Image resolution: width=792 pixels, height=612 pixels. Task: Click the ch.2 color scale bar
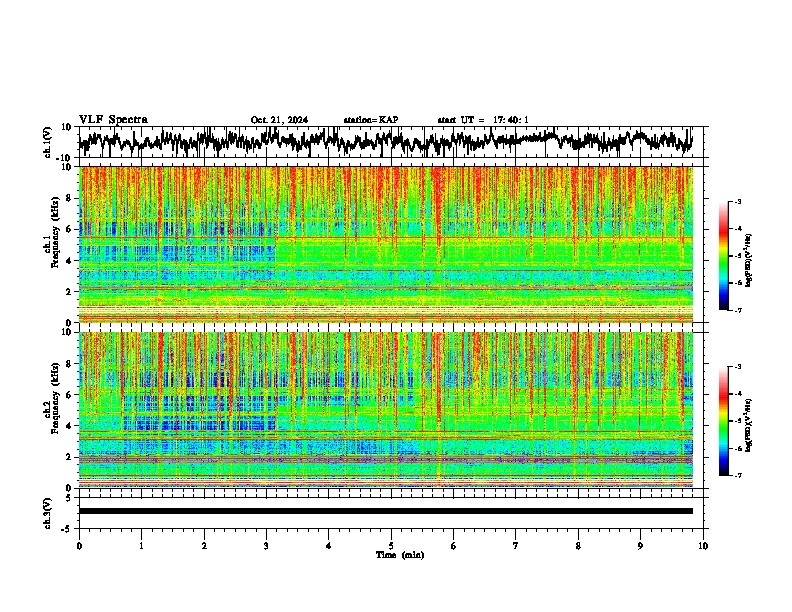(724, 421)
